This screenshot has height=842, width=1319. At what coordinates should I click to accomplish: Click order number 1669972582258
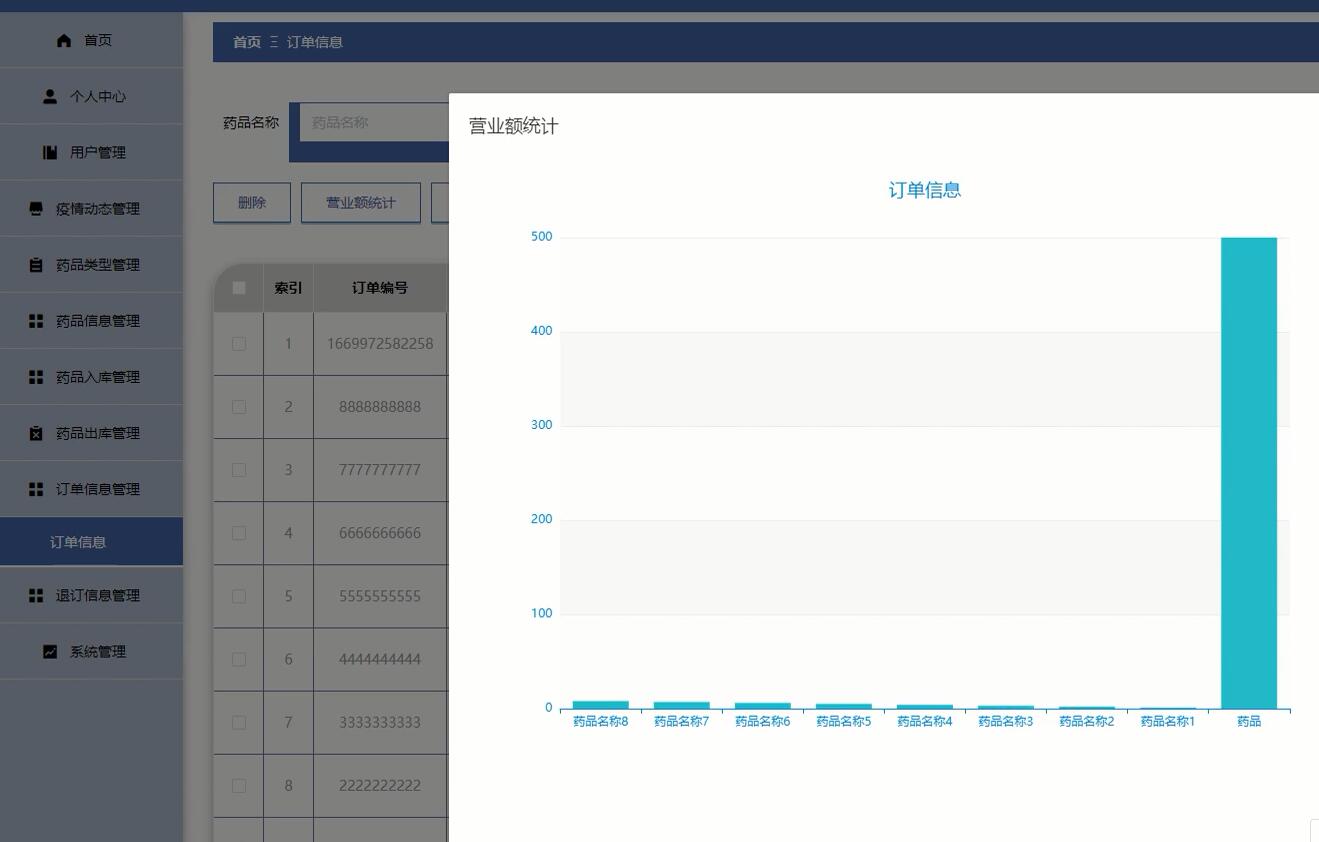point(380,344)
